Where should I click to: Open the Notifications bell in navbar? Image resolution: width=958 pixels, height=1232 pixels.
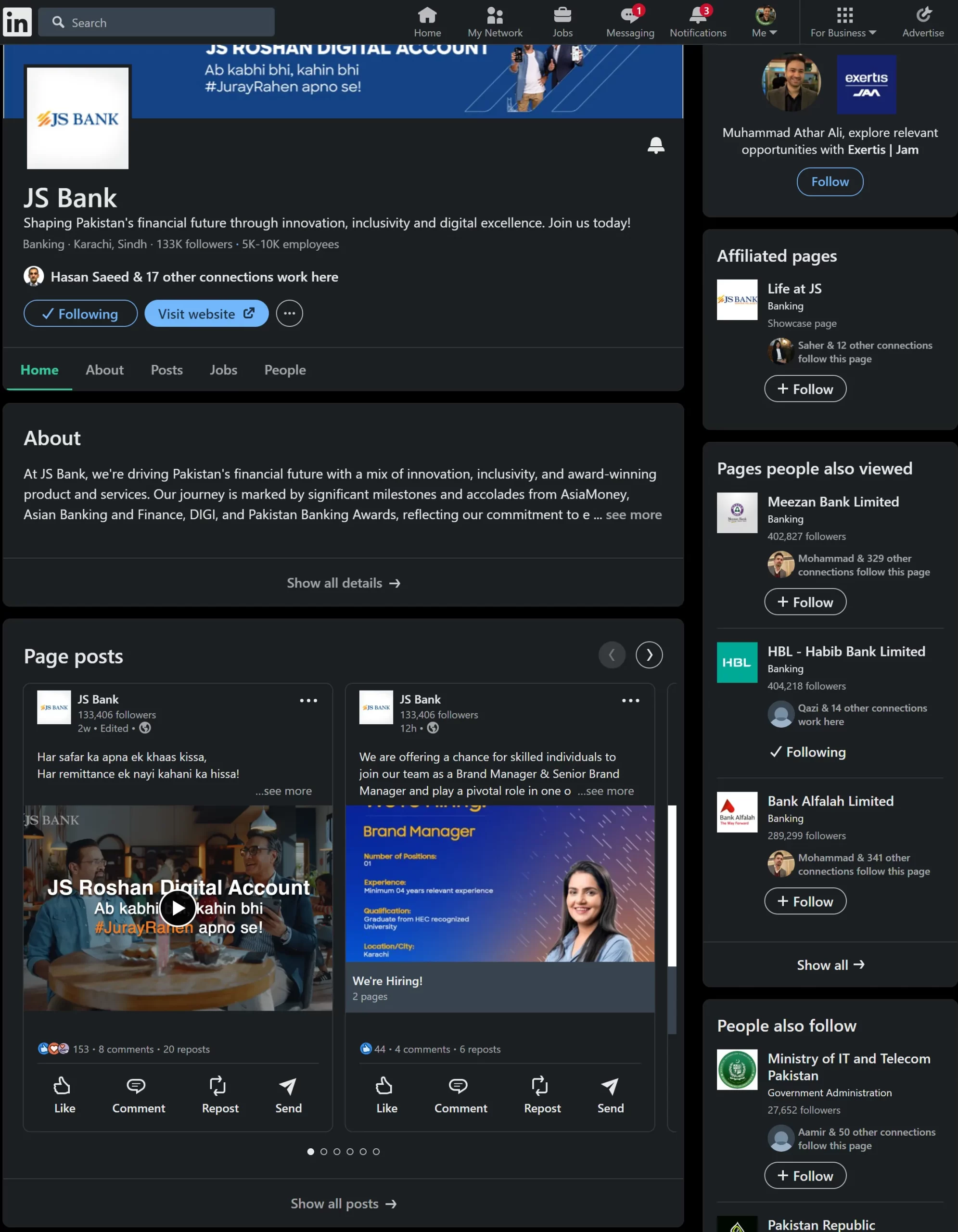point(698,16)
